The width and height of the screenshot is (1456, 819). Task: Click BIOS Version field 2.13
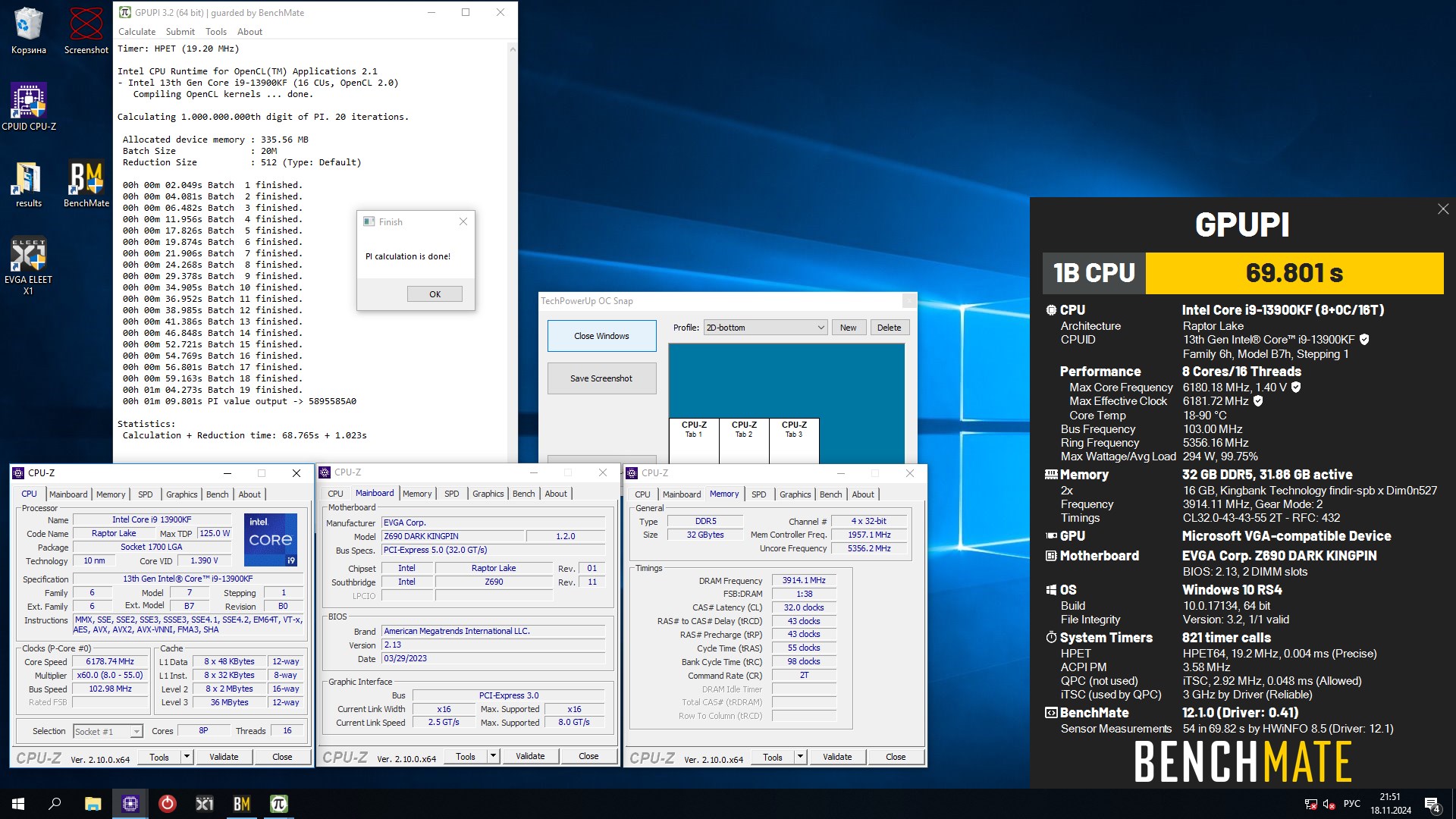click(493, 645)
